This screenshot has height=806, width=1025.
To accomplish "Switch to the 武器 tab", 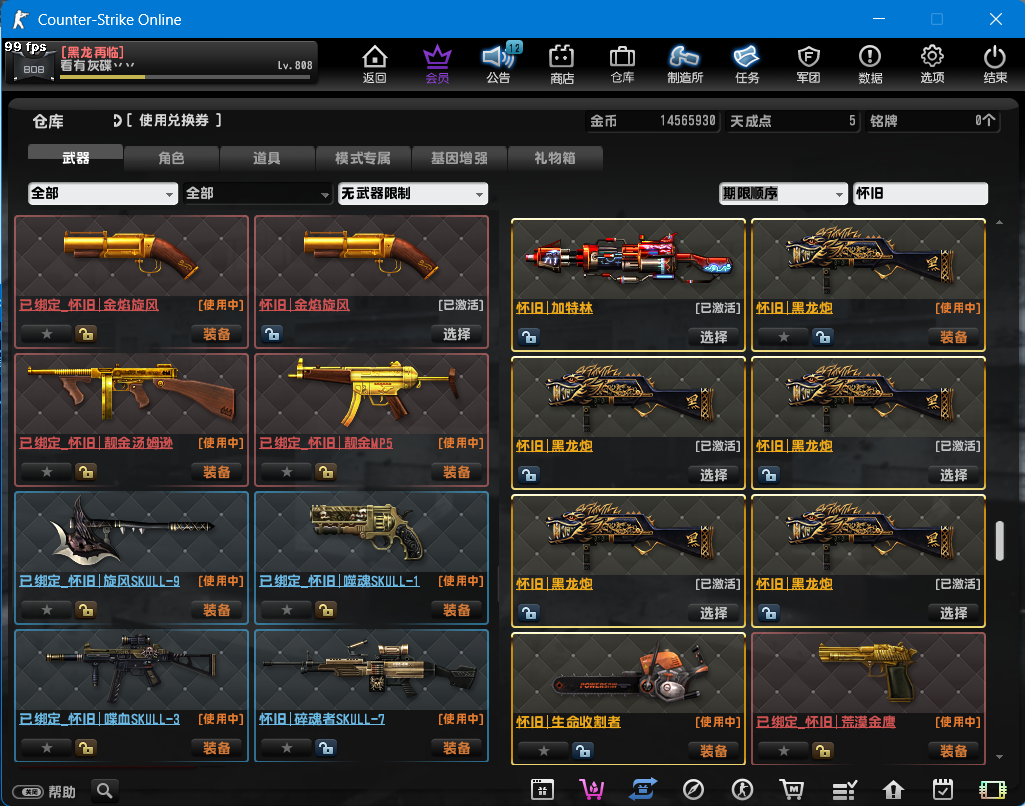I will [75, 158].
